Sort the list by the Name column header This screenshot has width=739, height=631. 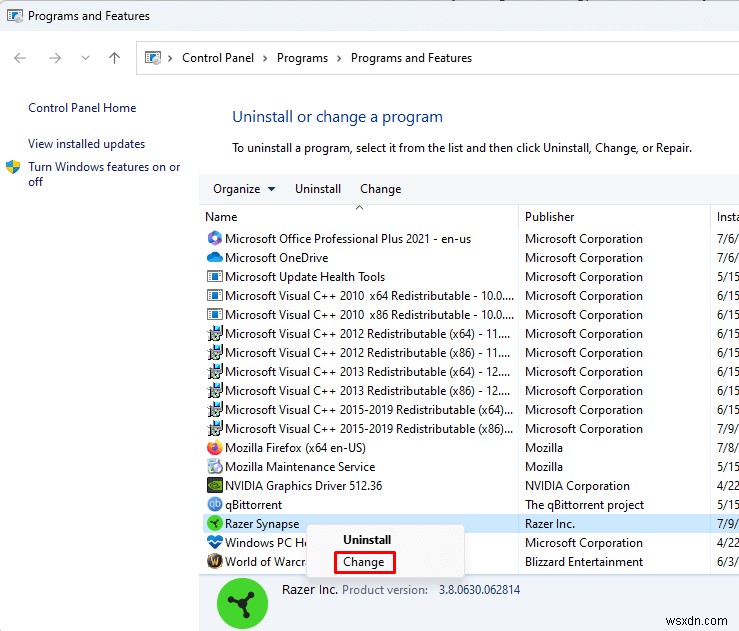(x=221, y=217)
